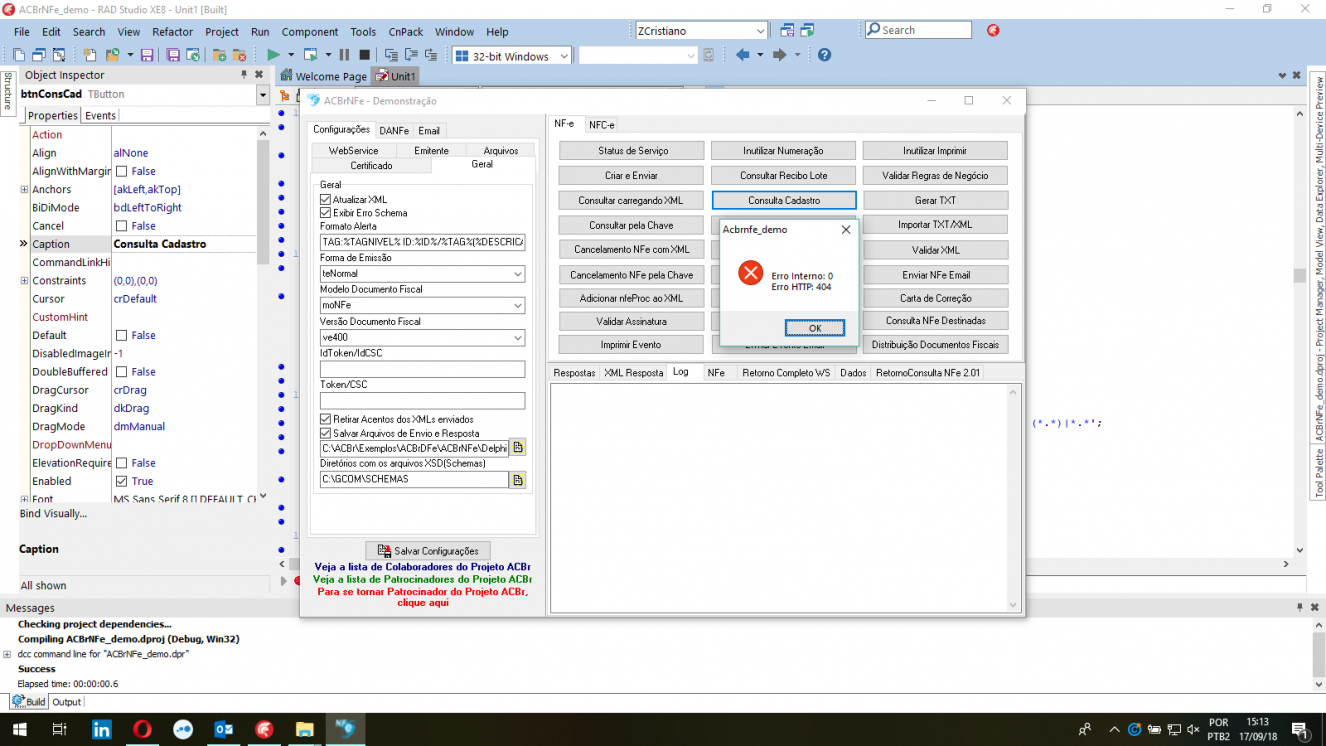Viewport: 1326px width, 746px height.
Task: Click the IdToken/IdCSC input field
Action: click(422, 370)
